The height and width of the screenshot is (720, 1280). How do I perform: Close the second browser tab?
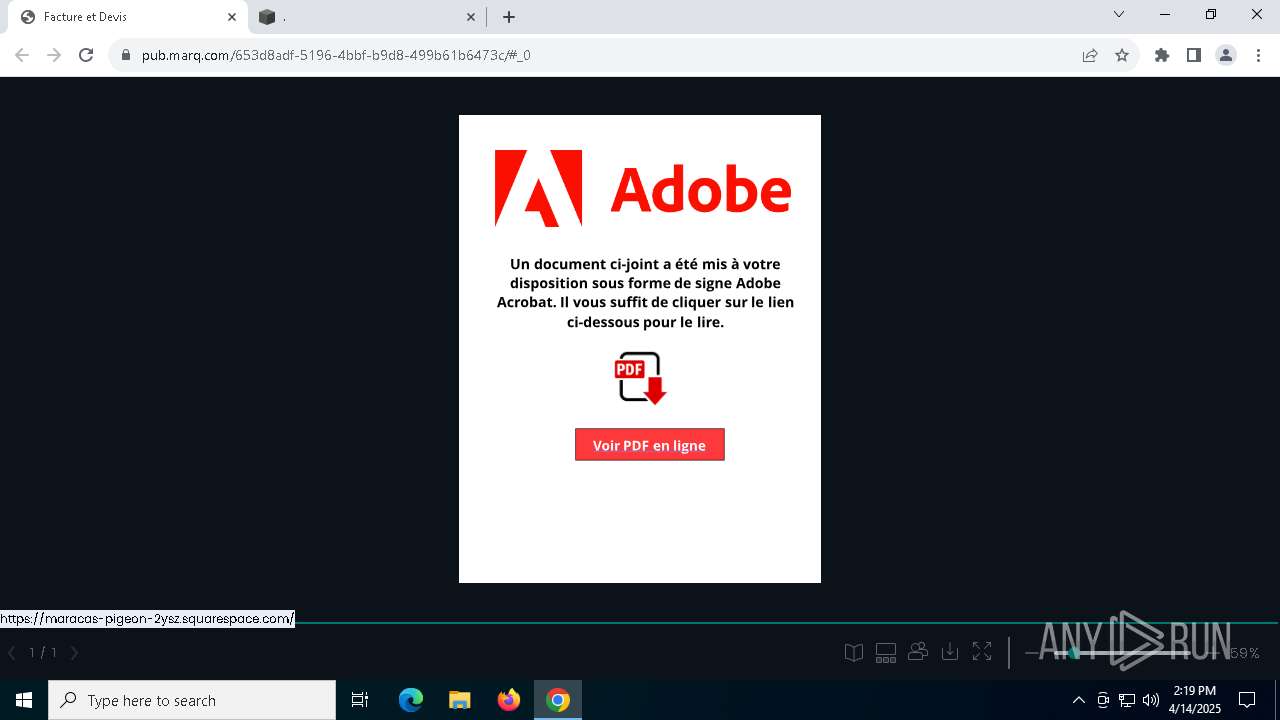coord(471,17)
